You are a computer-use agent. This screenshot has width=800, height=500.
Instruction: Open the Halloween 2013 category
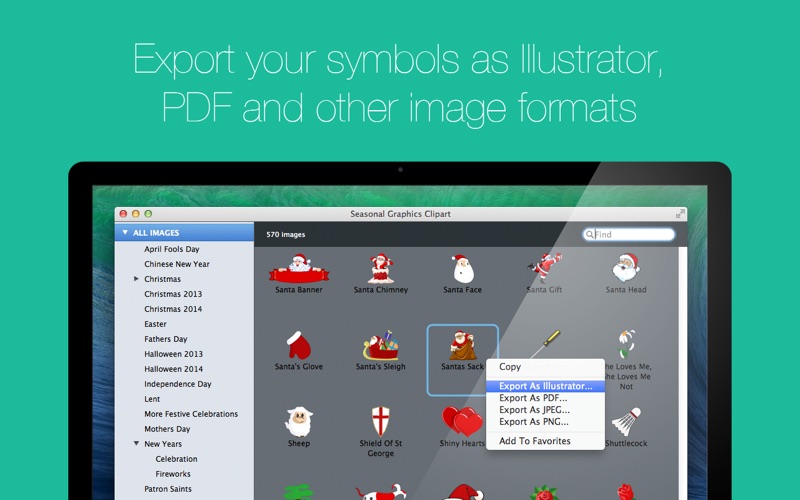point(173,354)
